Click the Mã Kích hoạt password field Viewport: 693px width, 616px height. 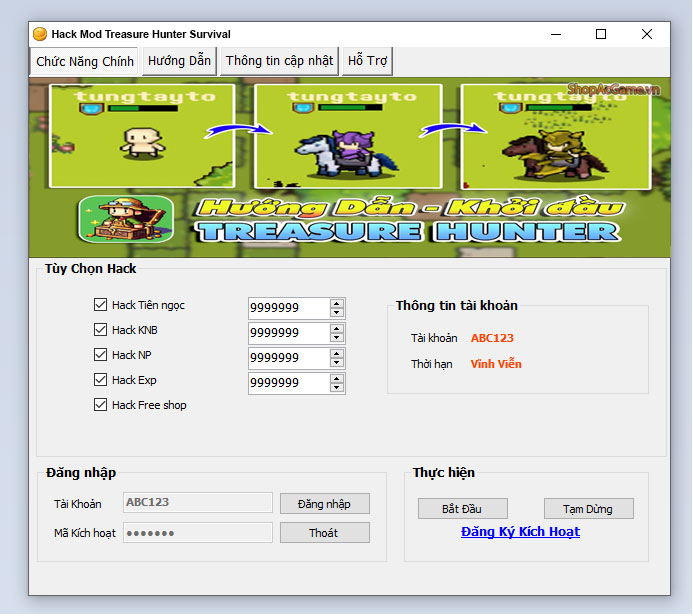(198, 533)
